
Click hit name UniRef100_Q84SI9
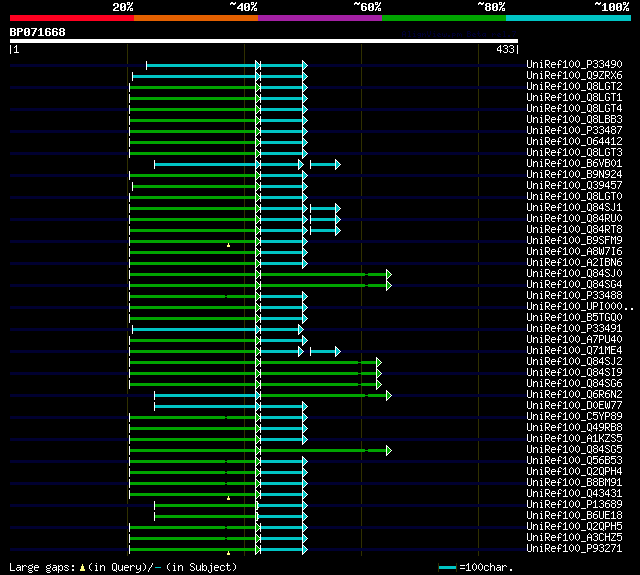(574, 373)
